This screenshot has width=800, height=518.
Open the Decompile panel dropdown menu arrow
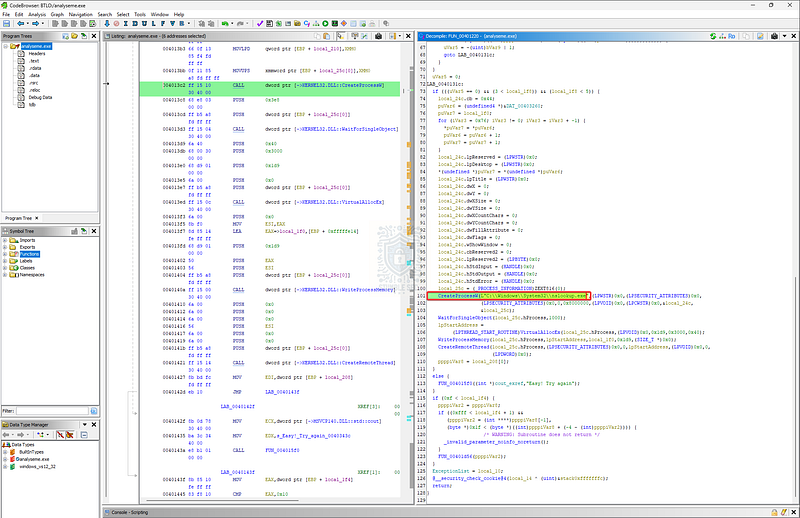[x=785, y=36]
